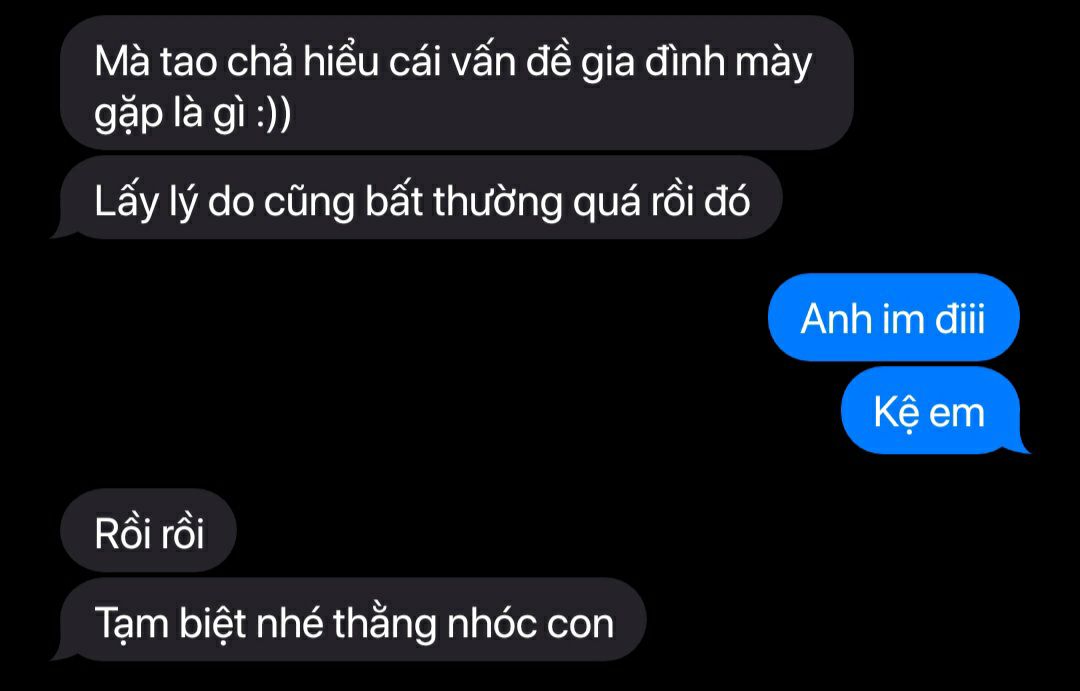Click the message starting "Mà tao chả hiểu"
The image size is (1080, 691).
(457, 83)
